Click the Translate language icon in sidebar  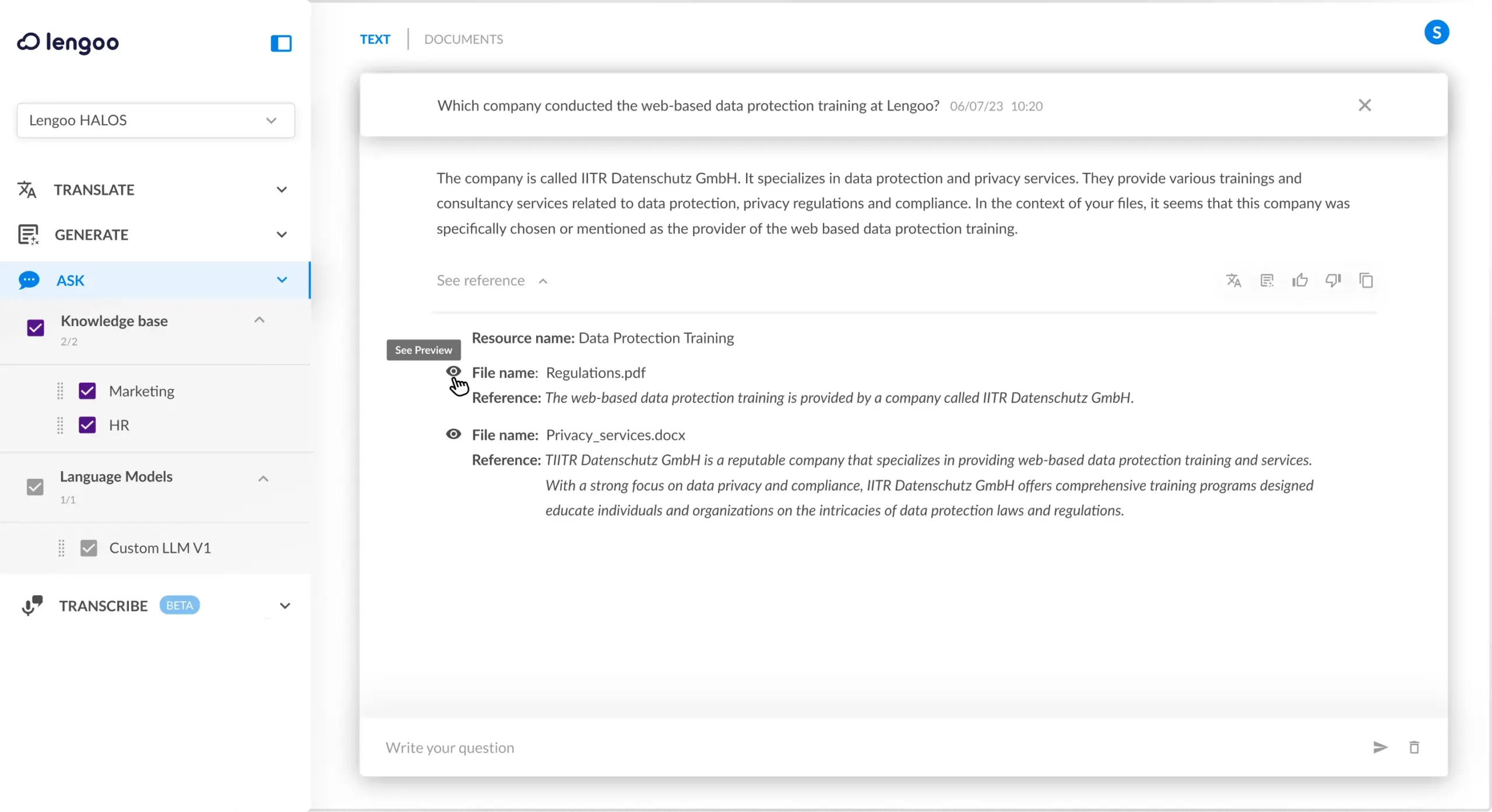pos(27,189)
